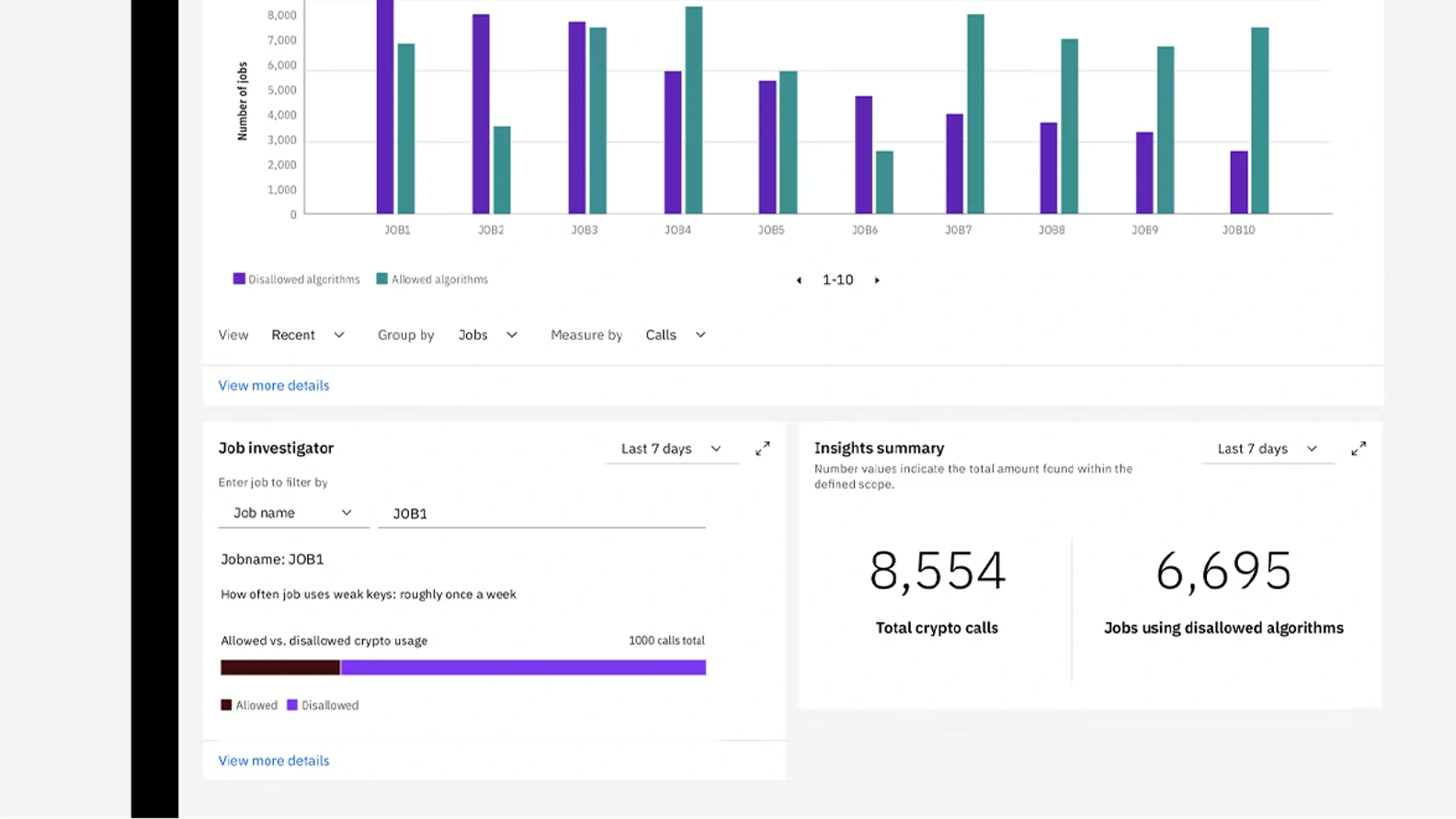Open the View Recent dropdown
The image size is (1456, 819).
(308, 336)
